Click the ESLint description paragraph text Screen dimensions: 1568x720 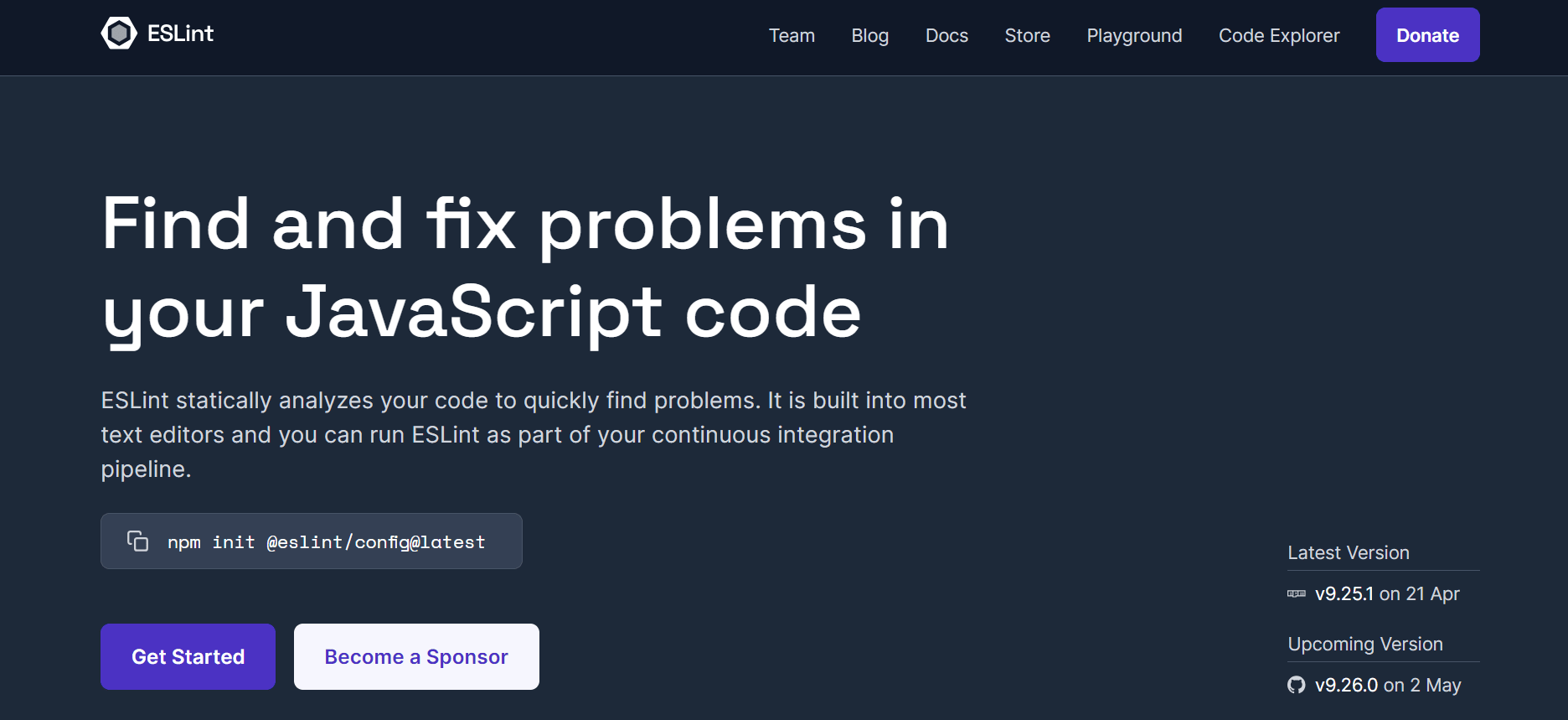[533, 434]
